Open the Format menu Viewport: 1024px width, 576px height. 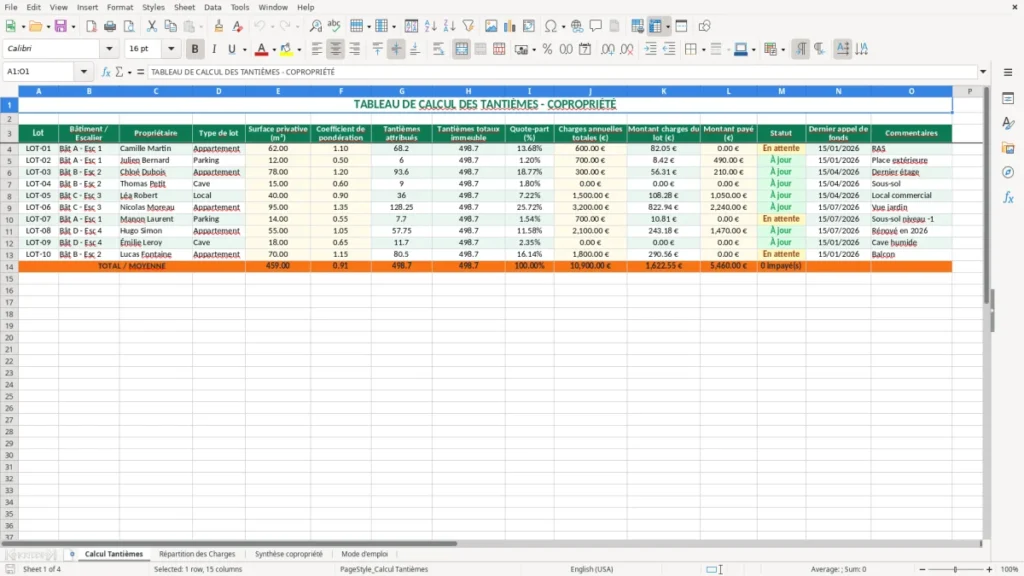(x=120, y=7)
